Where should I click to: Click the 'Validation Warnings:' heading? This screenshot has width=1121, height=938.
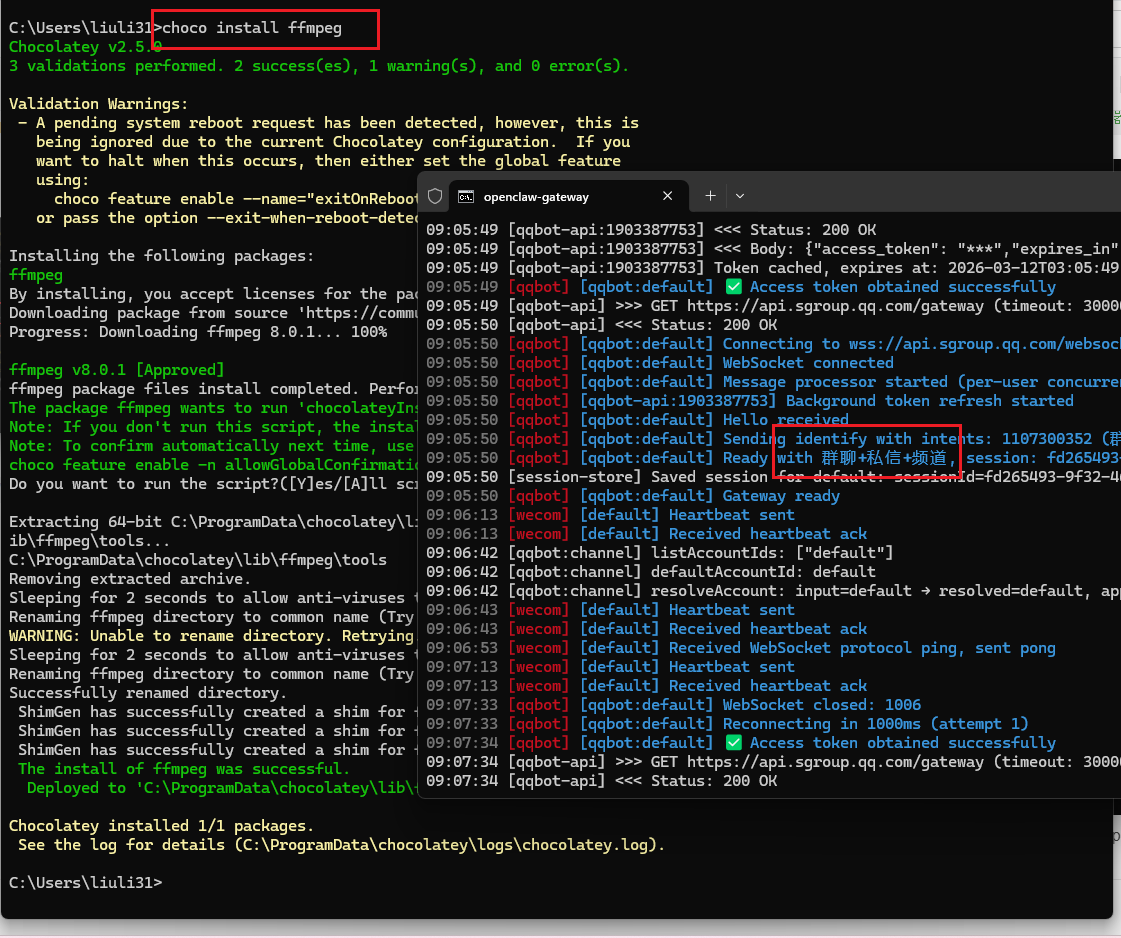point(99,104)
